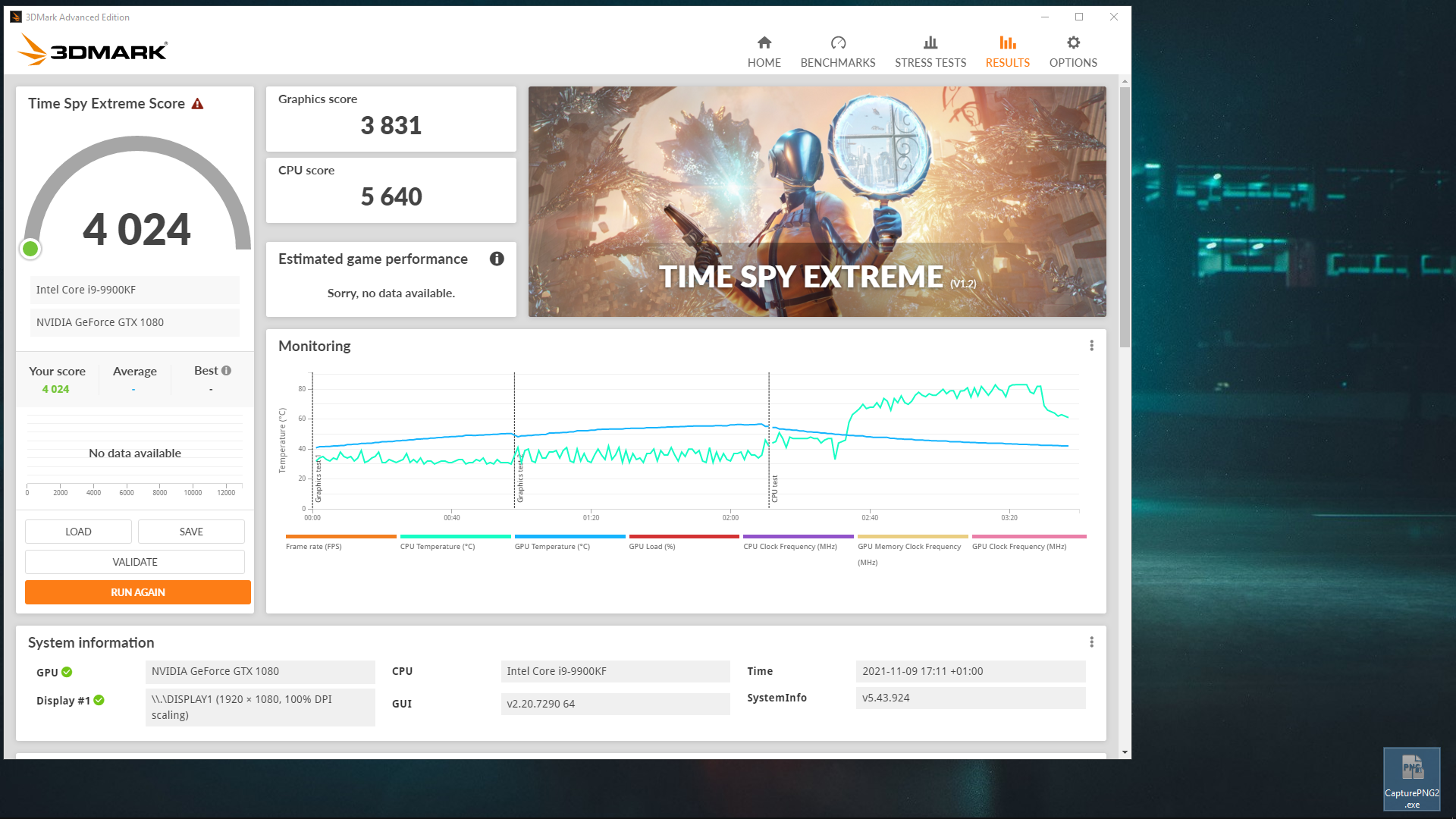Click the info icon beside Best score
Image resolution: width=1456 pixels, height=819 pixels.
coord(226,371)
